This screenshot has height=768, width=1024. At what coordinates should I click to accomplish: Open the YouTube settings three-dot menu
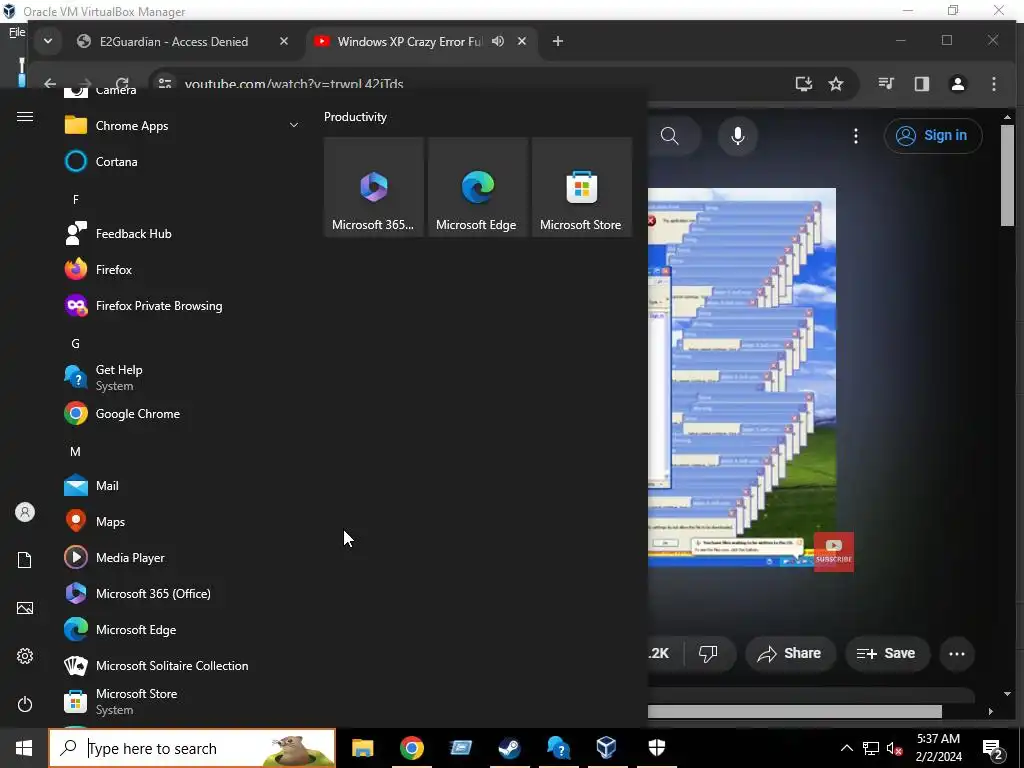click(856, 136)
